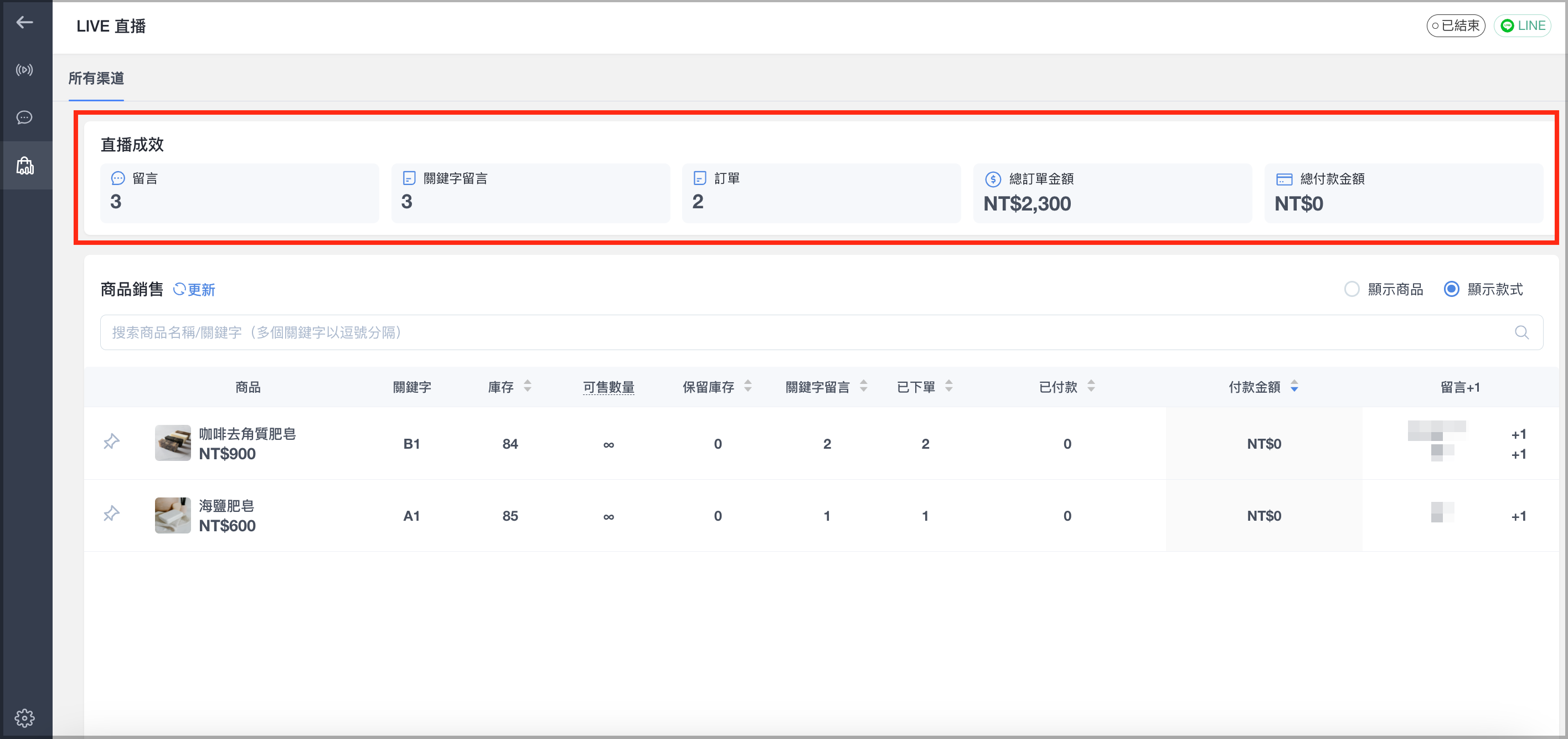Open the 海鹽肥皂 product thumbnail
Viewport: 1568px width, 739px height.
pos(173,515)
